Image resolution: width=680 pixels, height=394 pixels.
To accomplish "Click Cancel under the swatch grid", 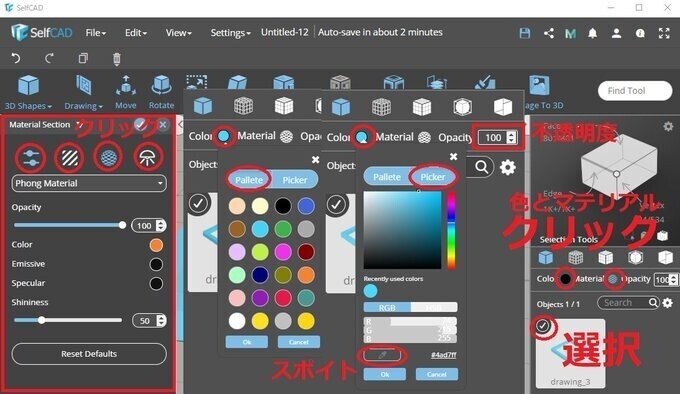I will [298, 342].
